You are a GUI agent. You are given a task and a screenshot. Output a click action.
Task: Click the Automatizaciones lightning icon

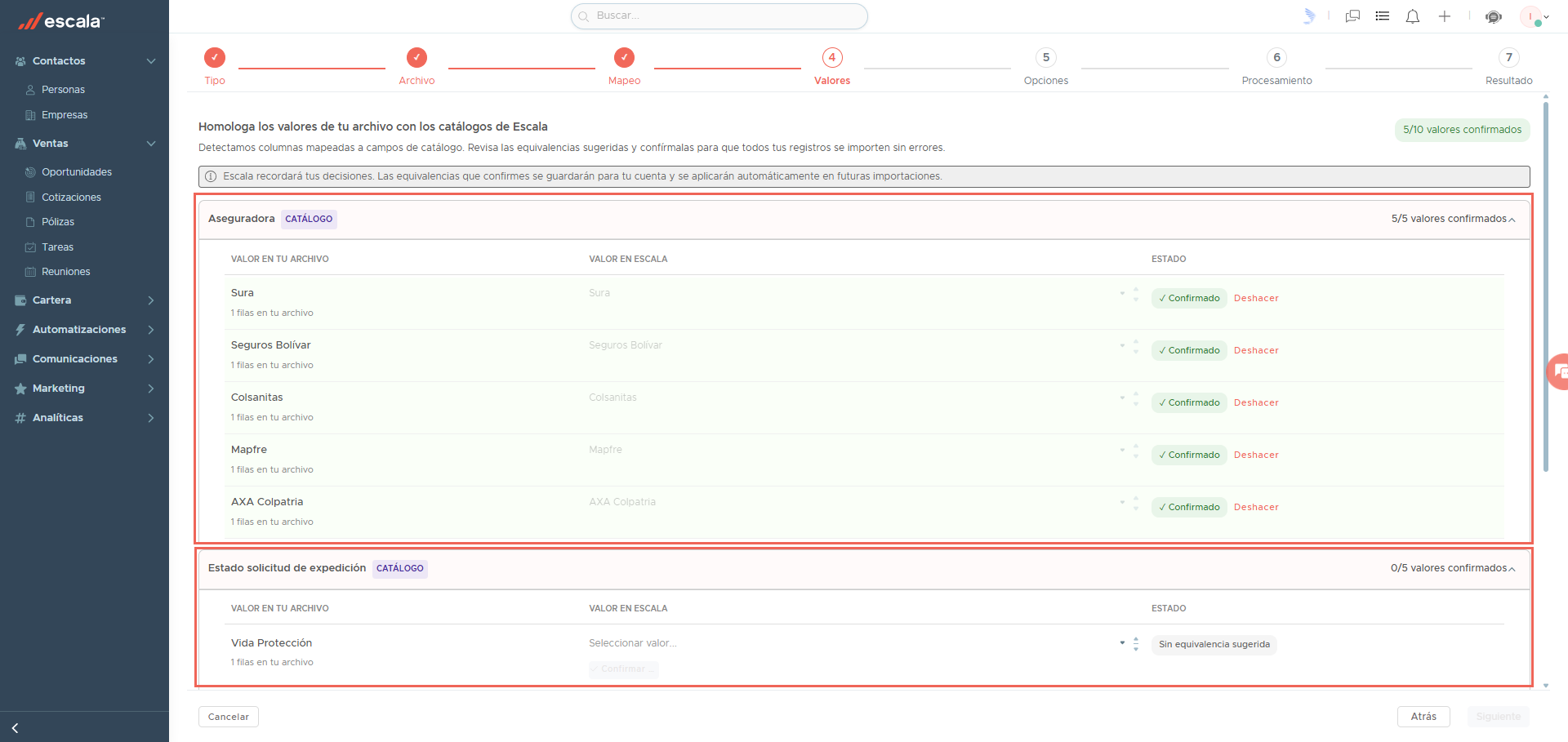[x=20, y=330]
